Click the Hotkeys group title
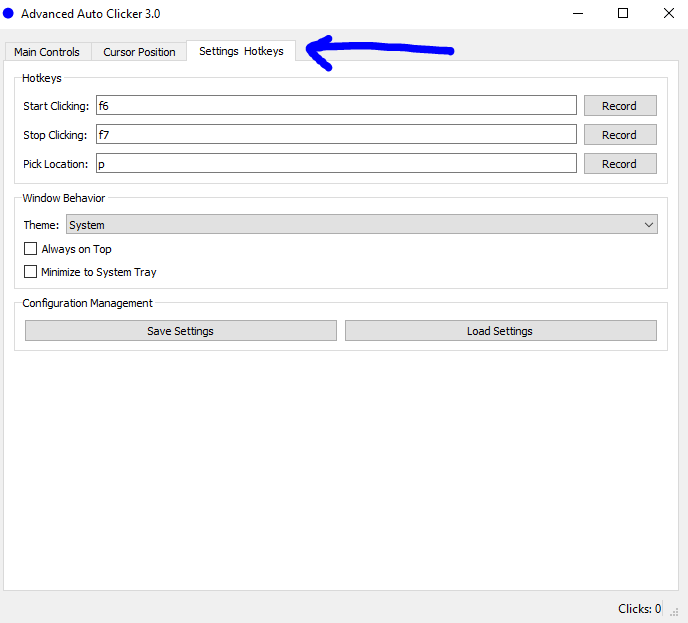The width and height of the screenshot is (688, 623). click(x=42, y=78)
